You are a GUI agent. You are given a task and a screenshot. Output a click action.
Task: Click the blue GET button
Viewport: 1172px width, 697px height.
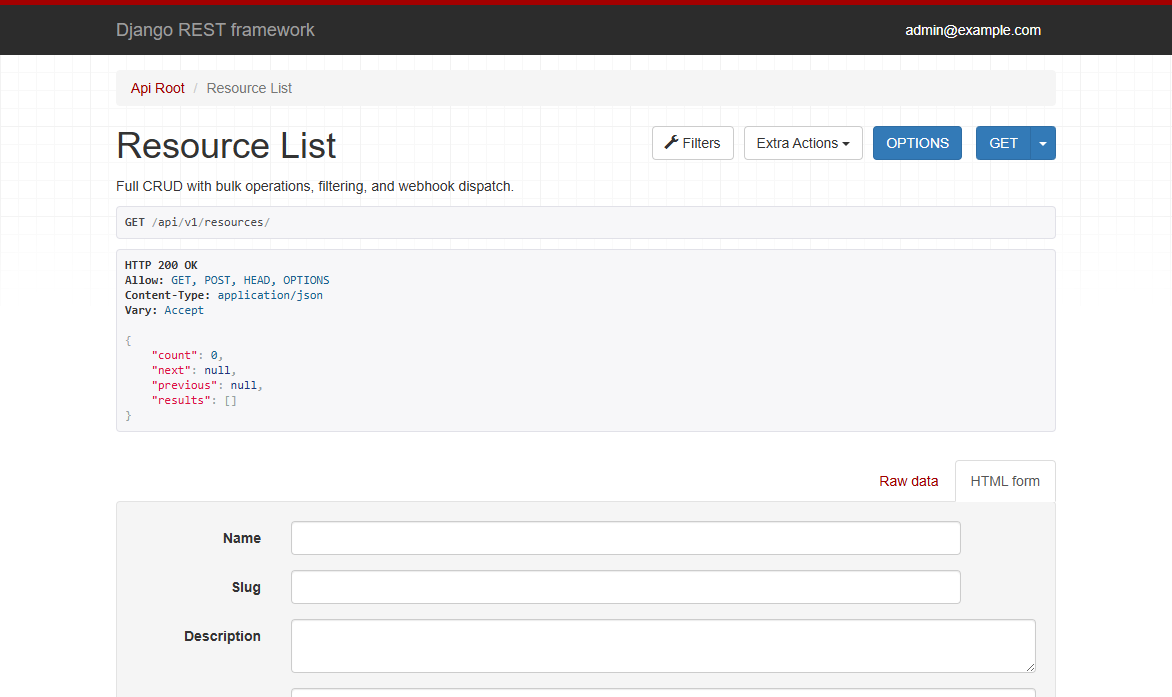pyautogui.click(x=1003, y=143)
